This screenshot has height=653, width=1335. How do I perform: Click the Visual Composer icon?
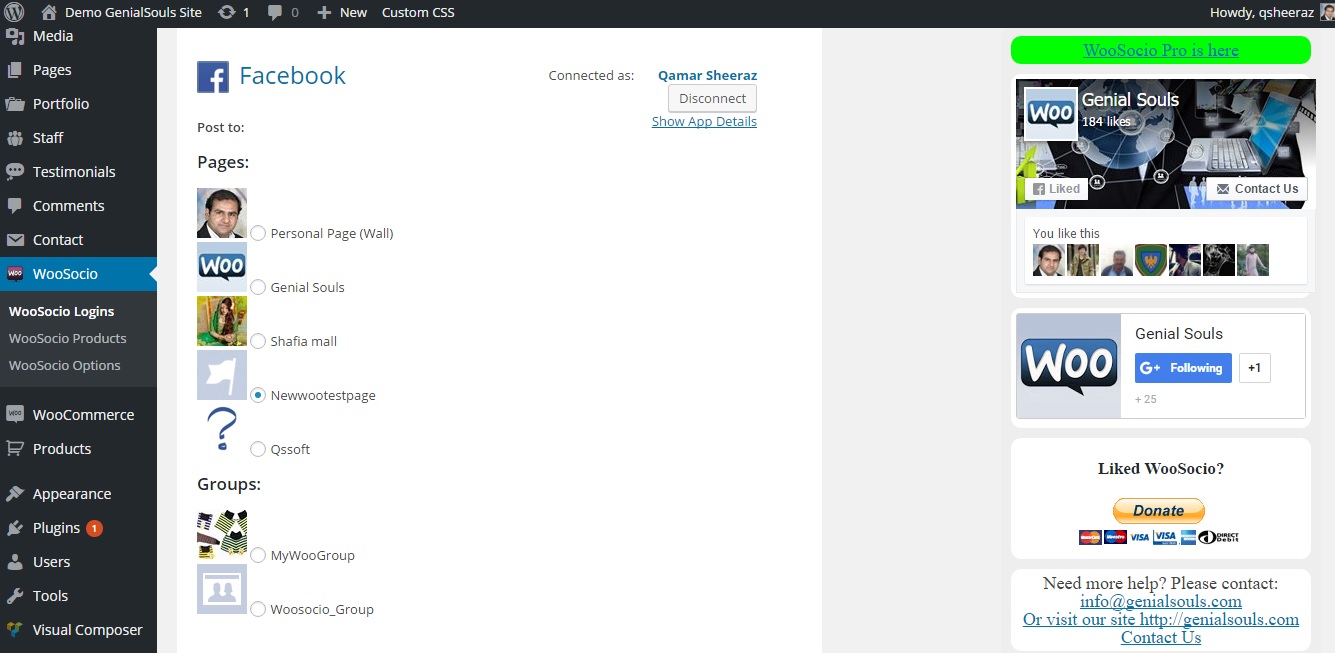(15, 630)
